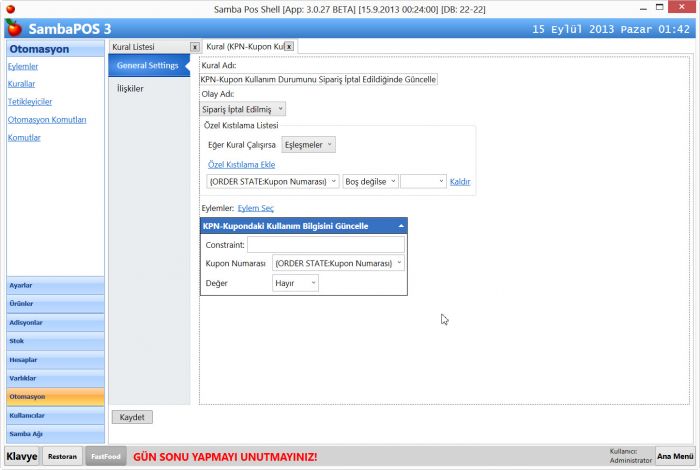The width and height of the screenshot is (700, 470).
Task: Click the Özel Kısıtlama Ekle link
Action: [x=241, y=164]
